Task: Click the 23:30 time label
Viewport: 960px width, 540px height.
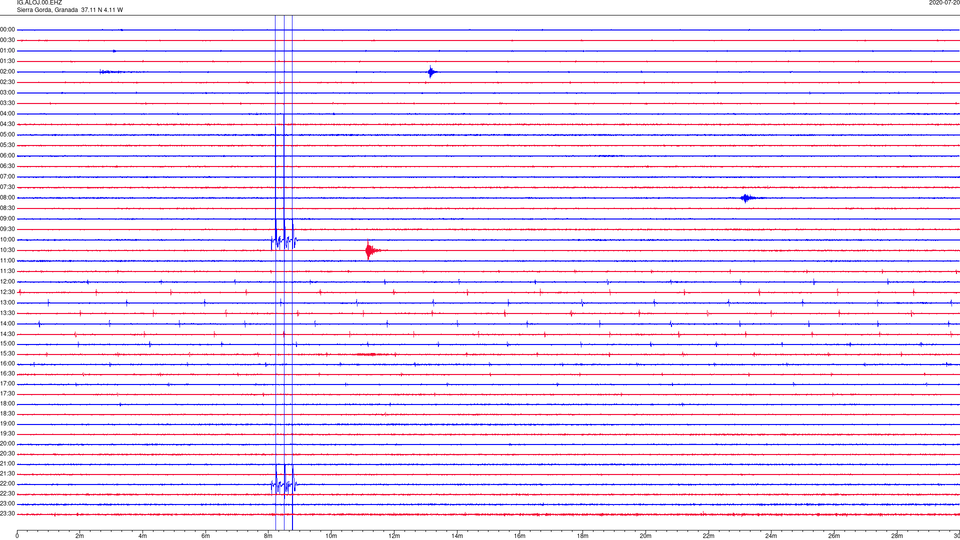Action: (x=8, y=514)
